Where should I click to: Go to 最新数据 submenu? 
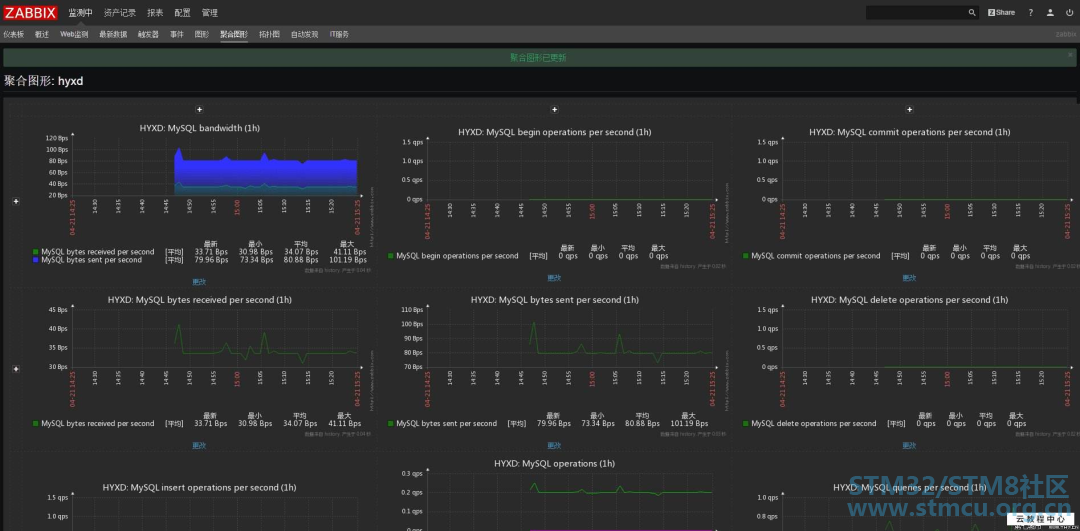(x=113, y=34)
